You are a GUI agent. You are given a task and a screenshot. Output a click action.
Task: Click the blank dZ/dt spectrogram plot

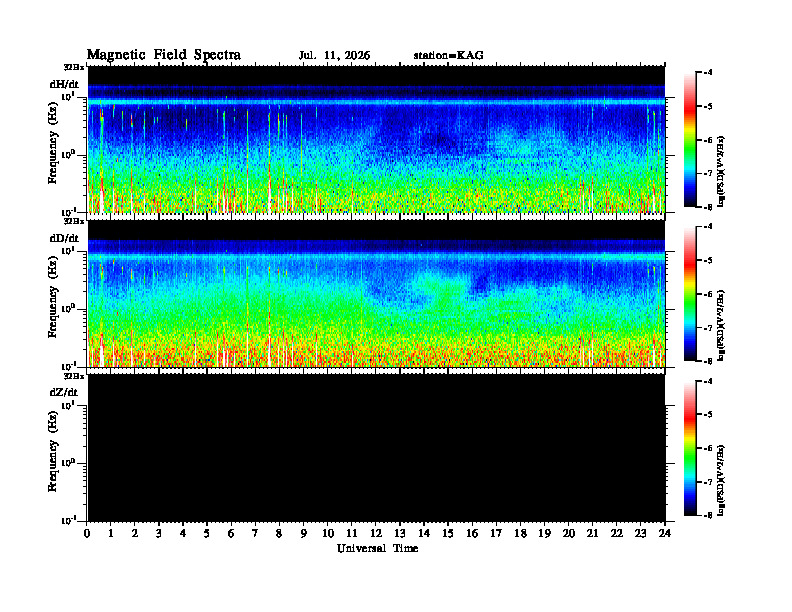coord(376,448)
